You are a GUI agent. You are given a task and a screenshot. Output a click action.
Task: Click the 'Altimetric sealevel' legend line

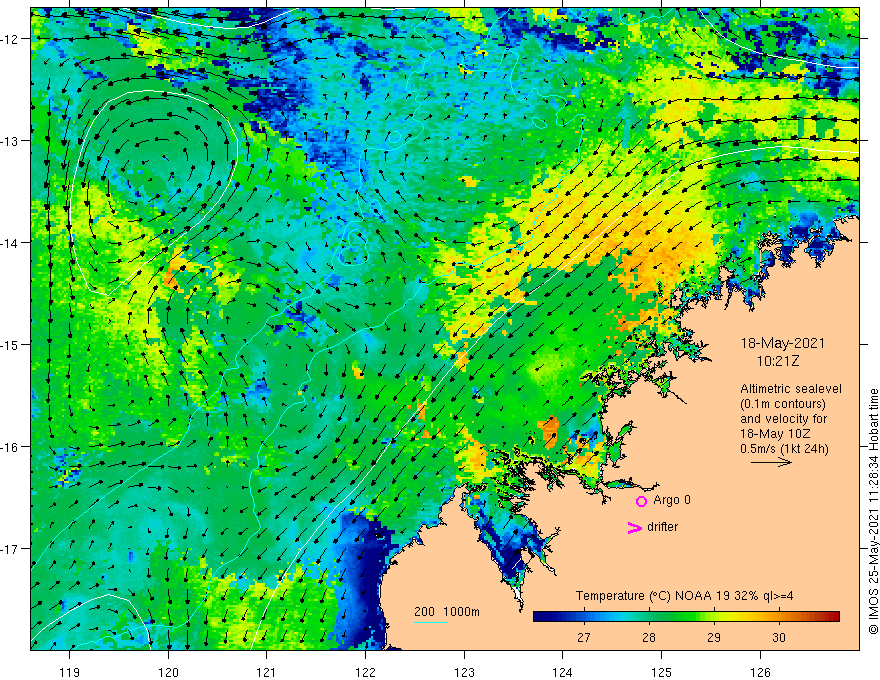click(x=791, y=389)
